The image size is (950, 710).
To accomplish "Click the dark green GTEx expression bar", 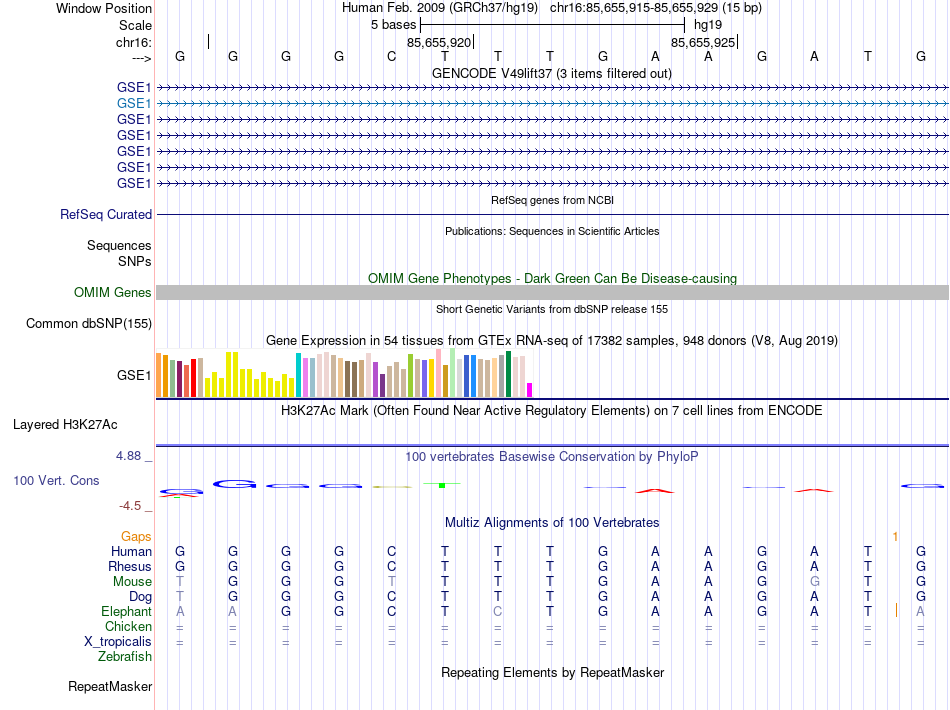I will (x=508, y=374).
